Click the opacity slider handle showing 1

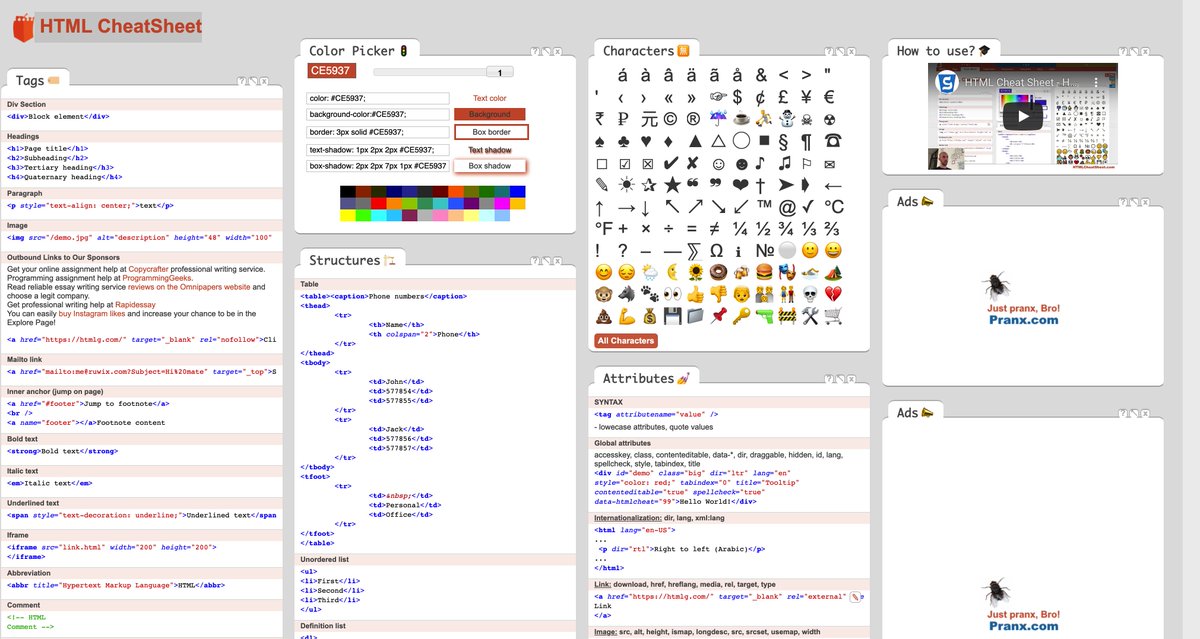(499, 72)
